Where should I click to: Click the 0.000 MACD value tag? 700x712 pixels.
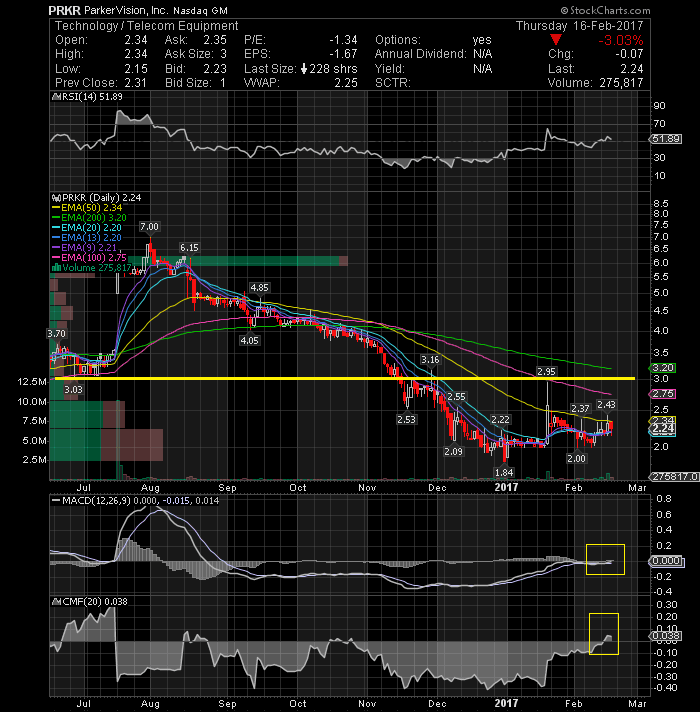pos(666,561)
